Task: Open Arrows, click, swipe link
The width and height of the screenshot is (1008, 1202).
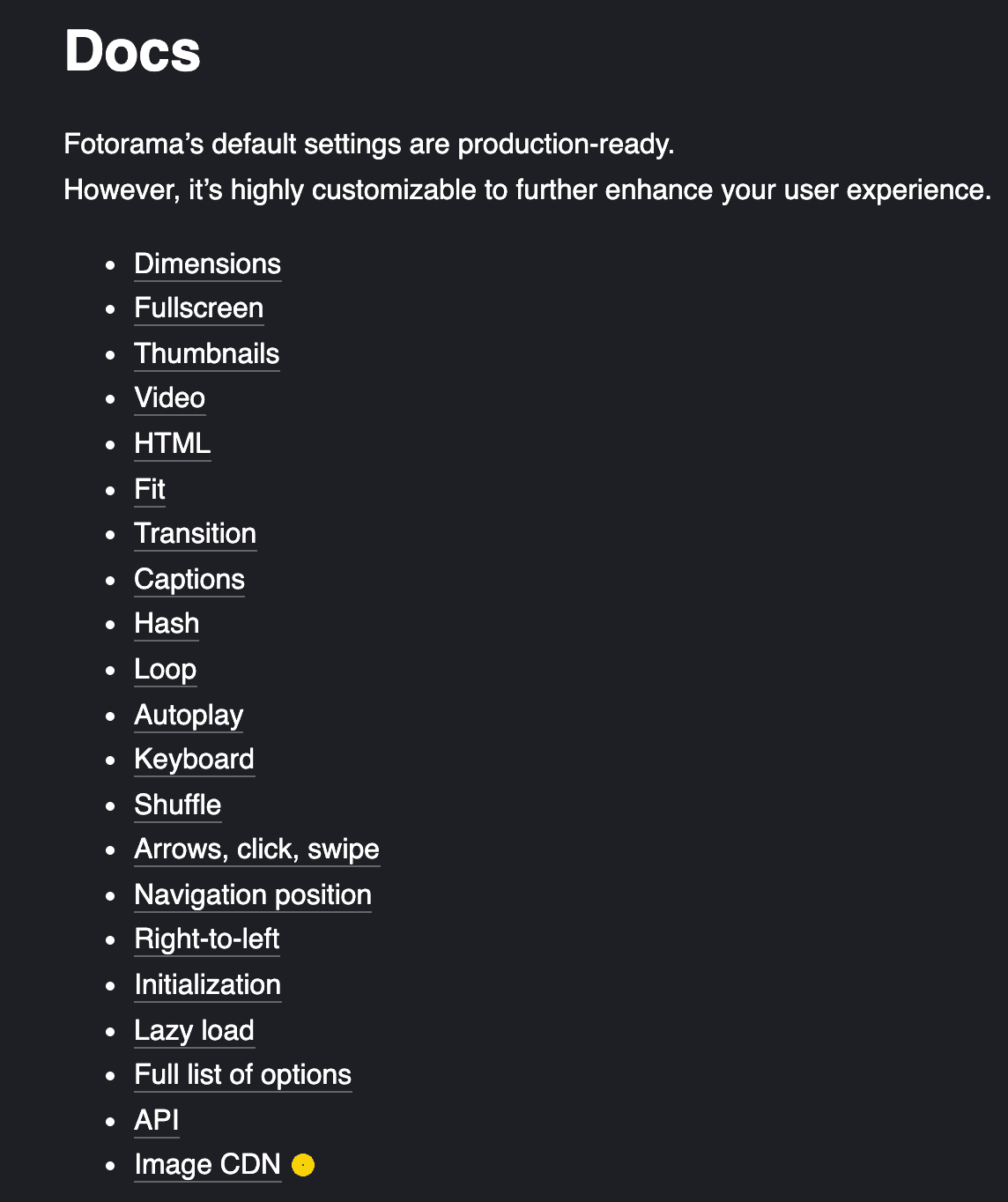Action: coord(257,850)
